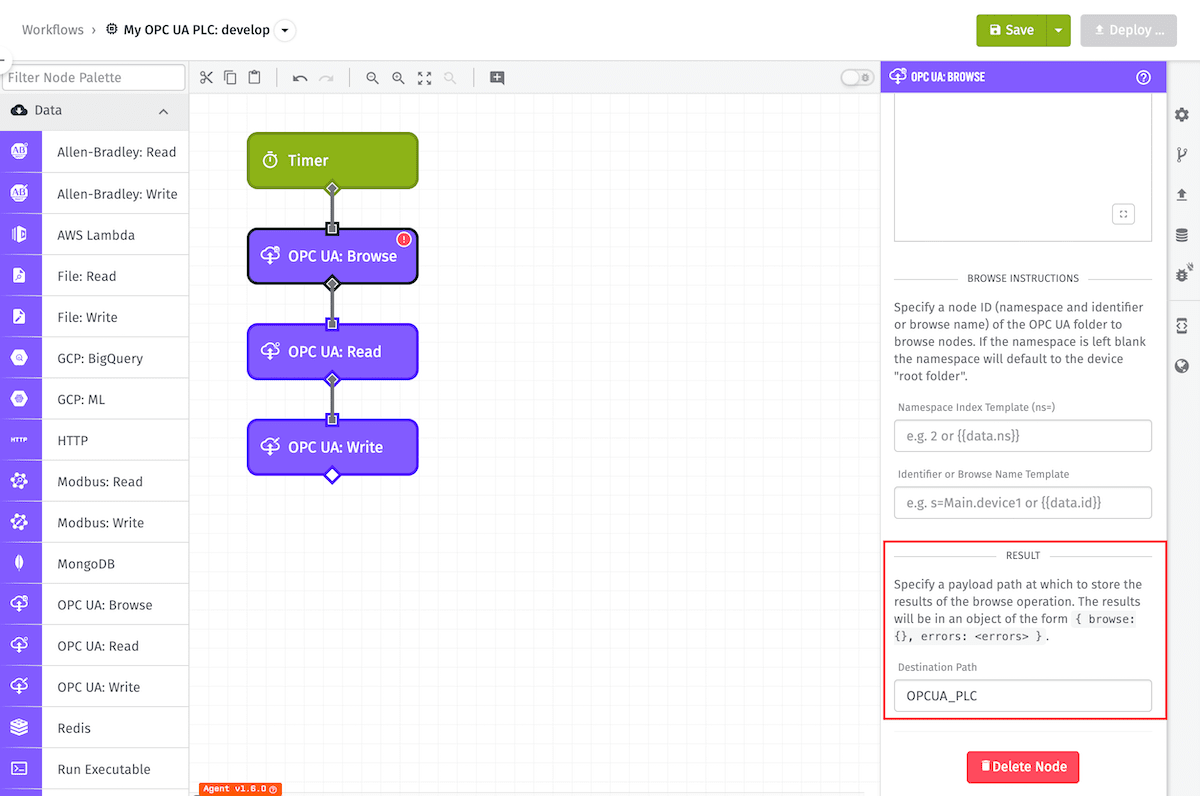Select the File: Write palette node
The image size is (1200, 796).
coord(94,317)
